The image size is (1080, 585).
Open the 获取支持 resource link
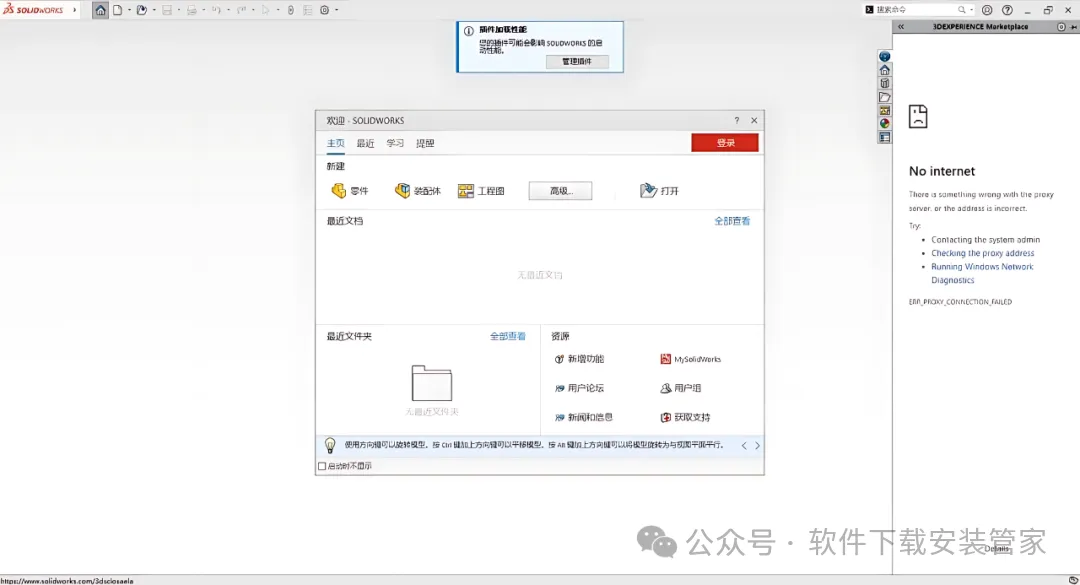(685, 417)
